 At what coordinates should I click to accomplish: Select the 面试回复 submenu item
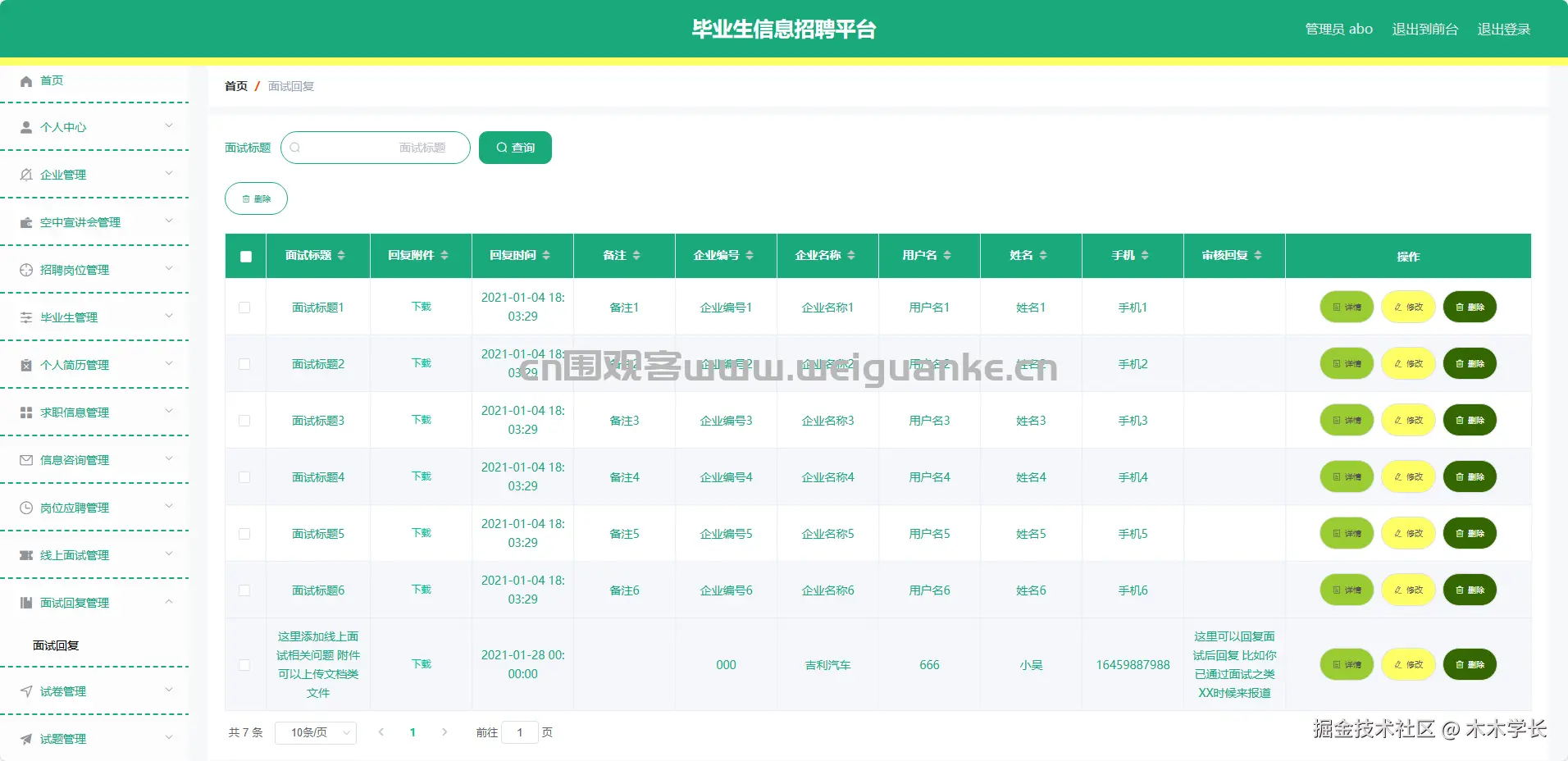point(56,645)
